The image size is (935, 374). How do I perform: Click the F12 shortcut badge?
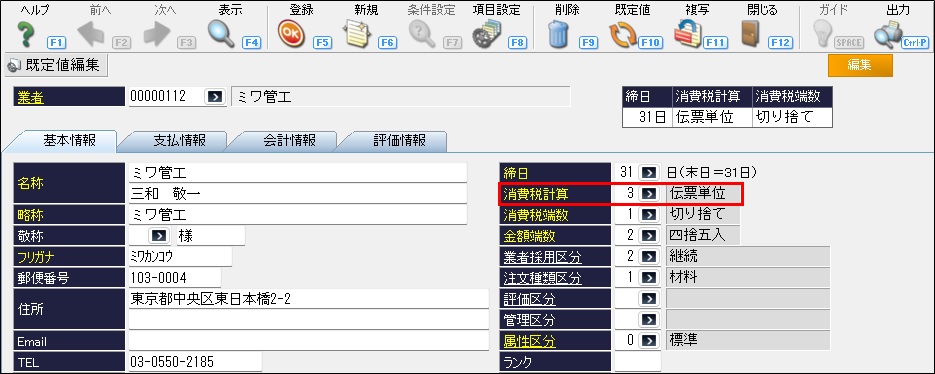click(781, 43)
